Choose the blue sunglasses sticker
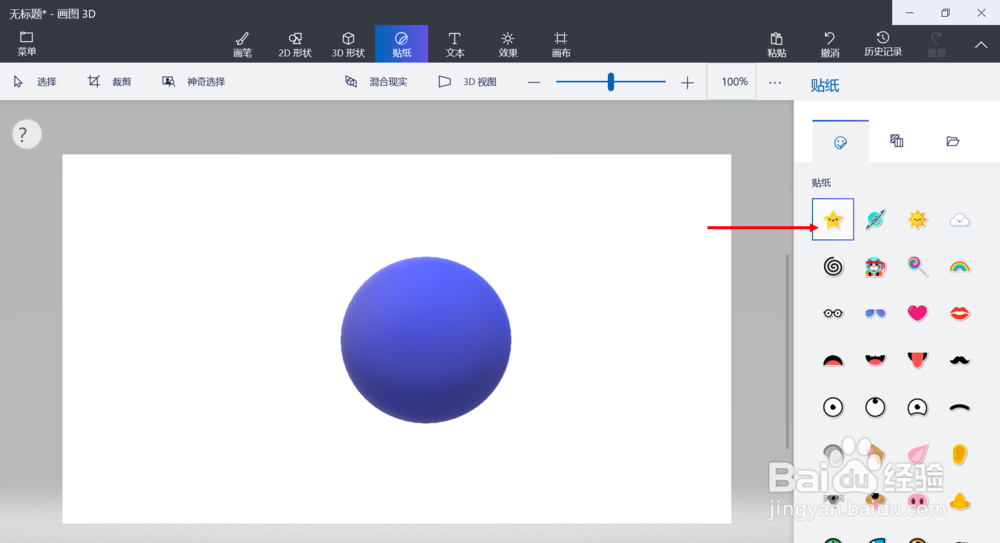 point(875,313)
